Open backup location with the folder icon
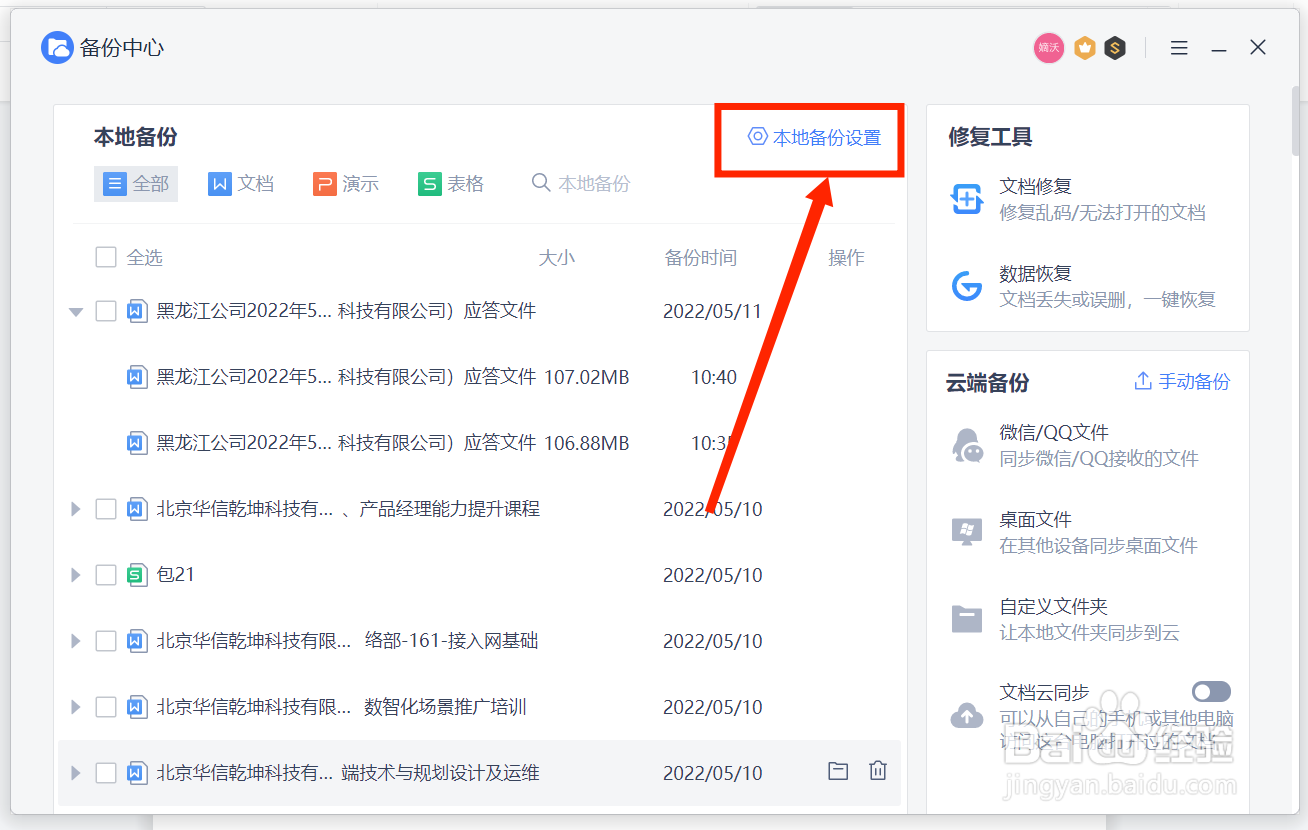This screenshot has width=1308, height=830. pos(837,770)
